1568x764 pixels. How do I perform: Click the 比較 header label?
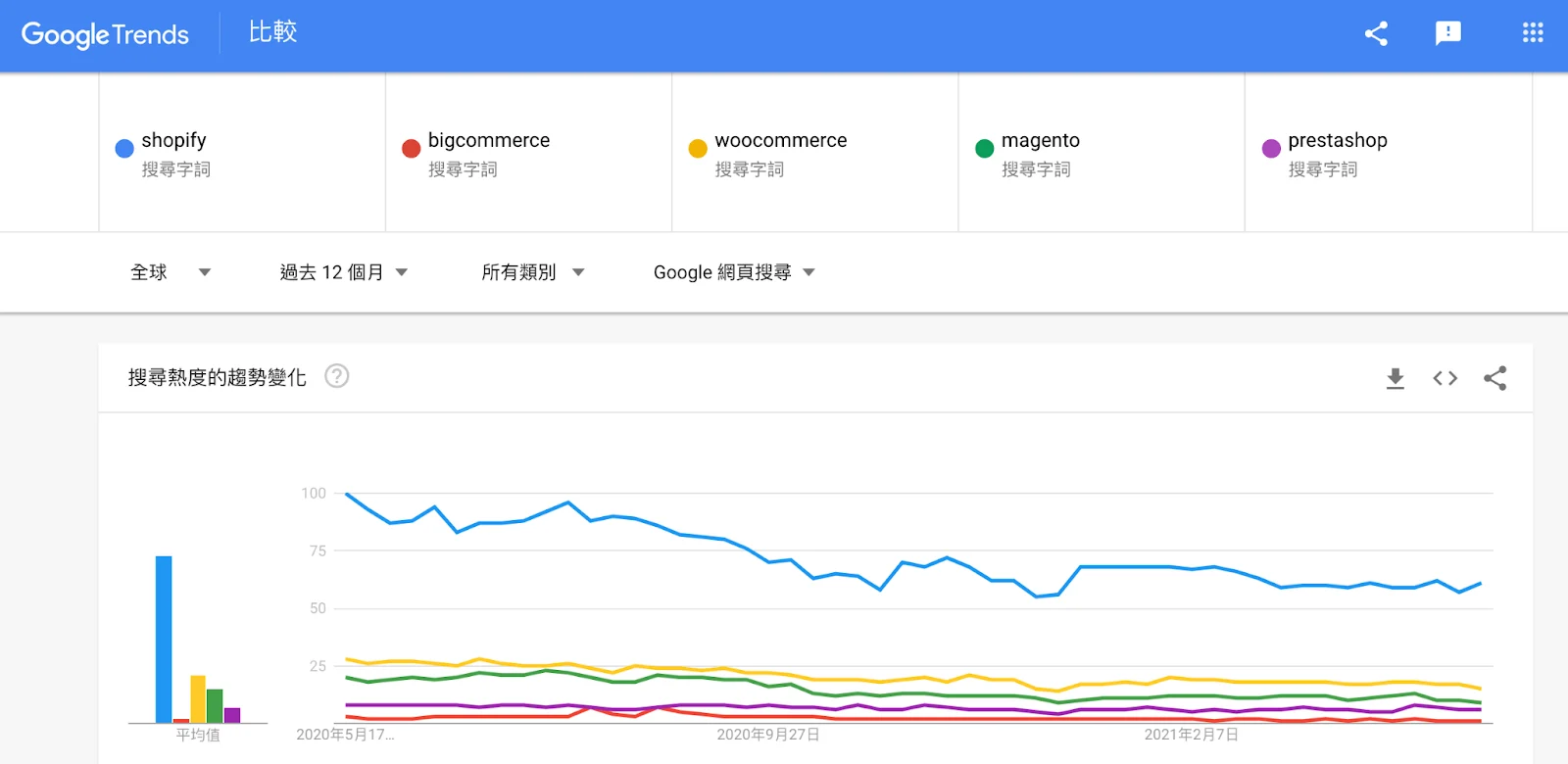tap(272, 32)
